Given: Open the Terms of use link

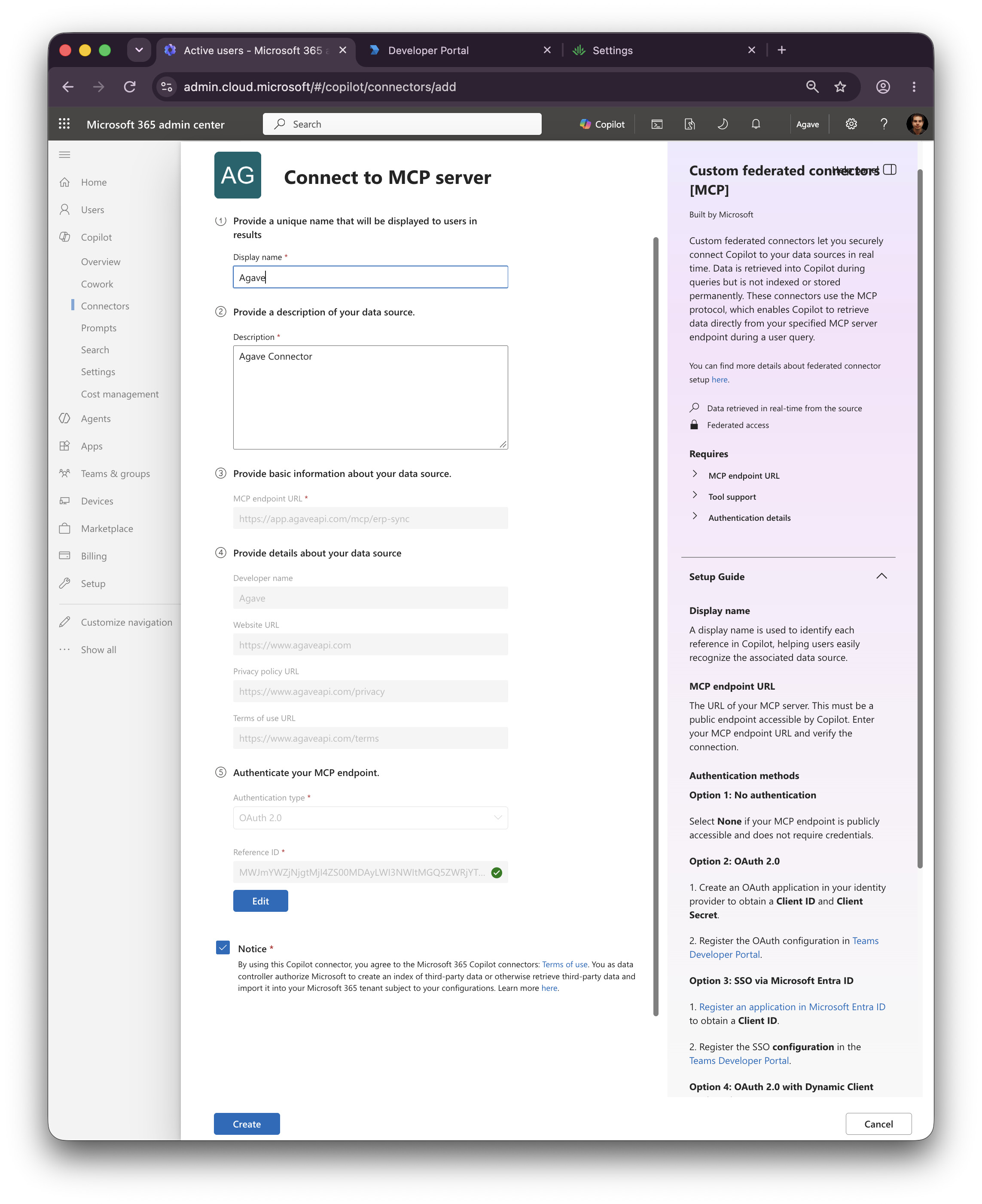Looking at the screenshot, I should (x=564, y=964).
